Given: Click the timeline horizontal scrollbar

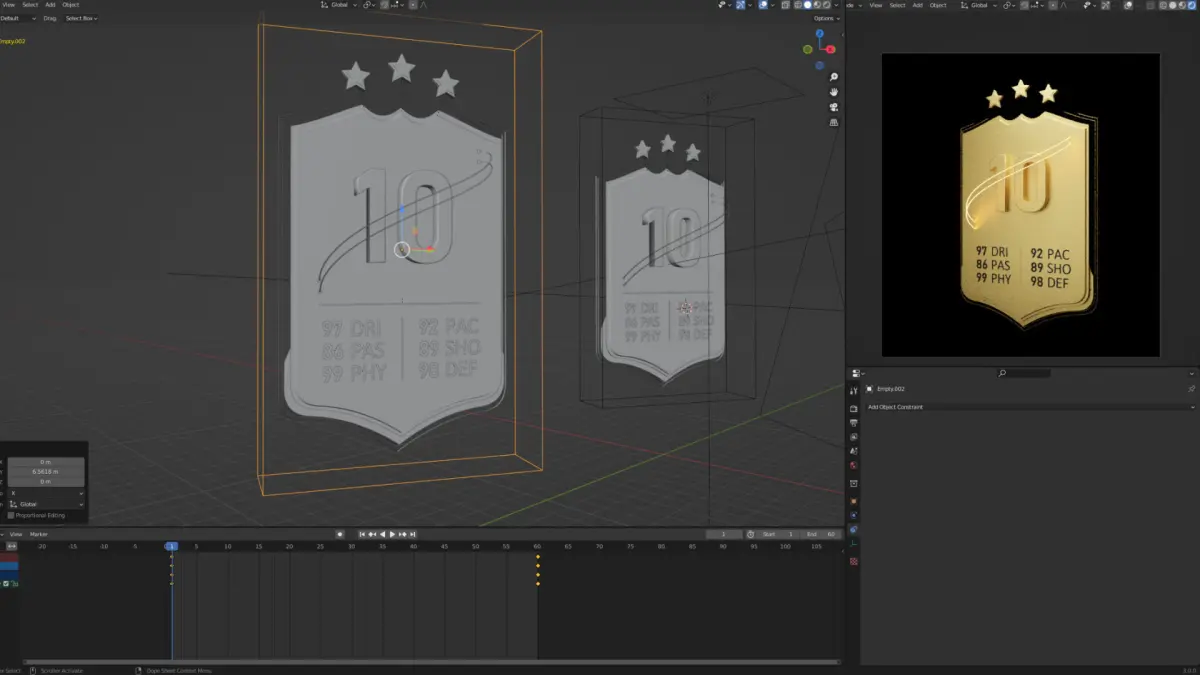Looking at the screenshot, I should (x=430, y=662).
